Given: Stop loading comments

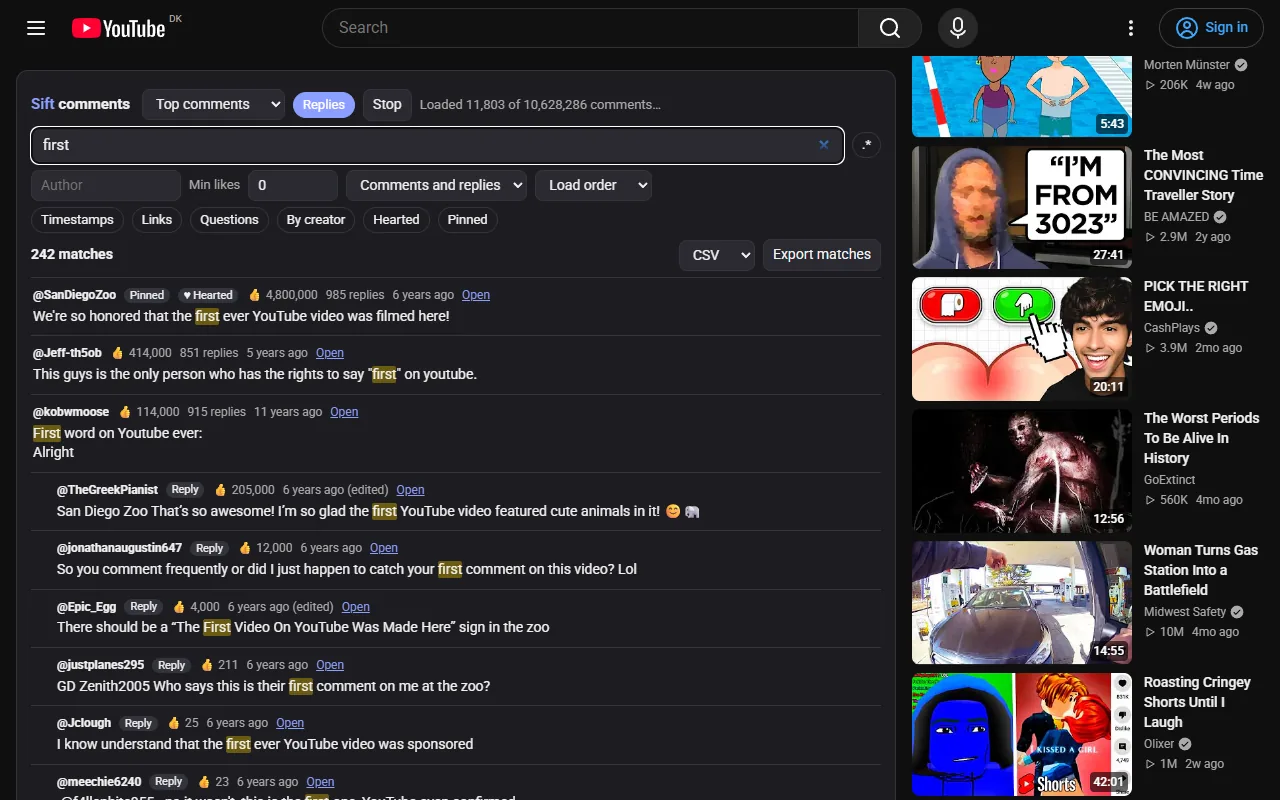Looking at the screenshot, I should (x=387, y=105).
